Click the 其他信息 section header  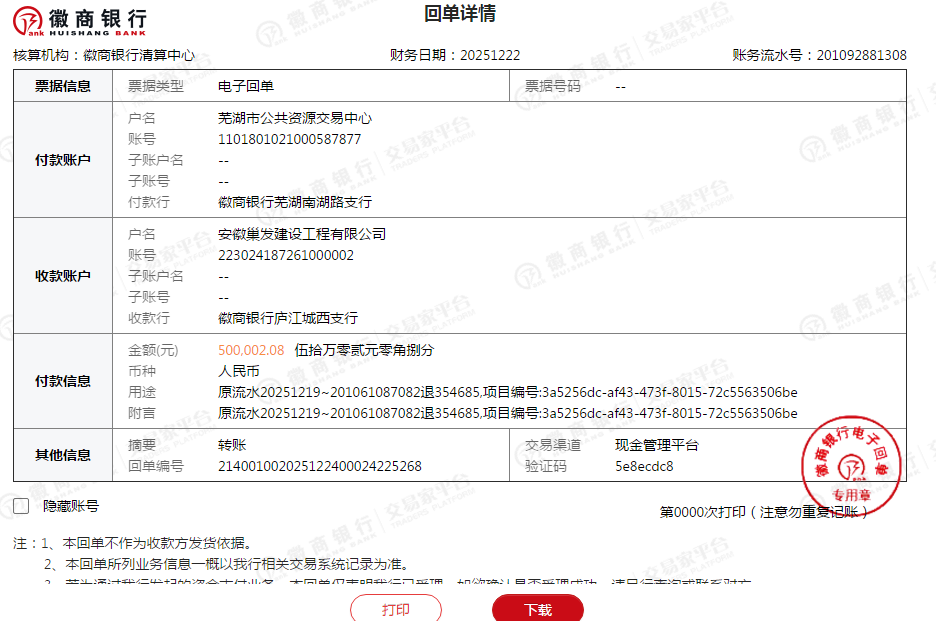click(x=63, y=455)
